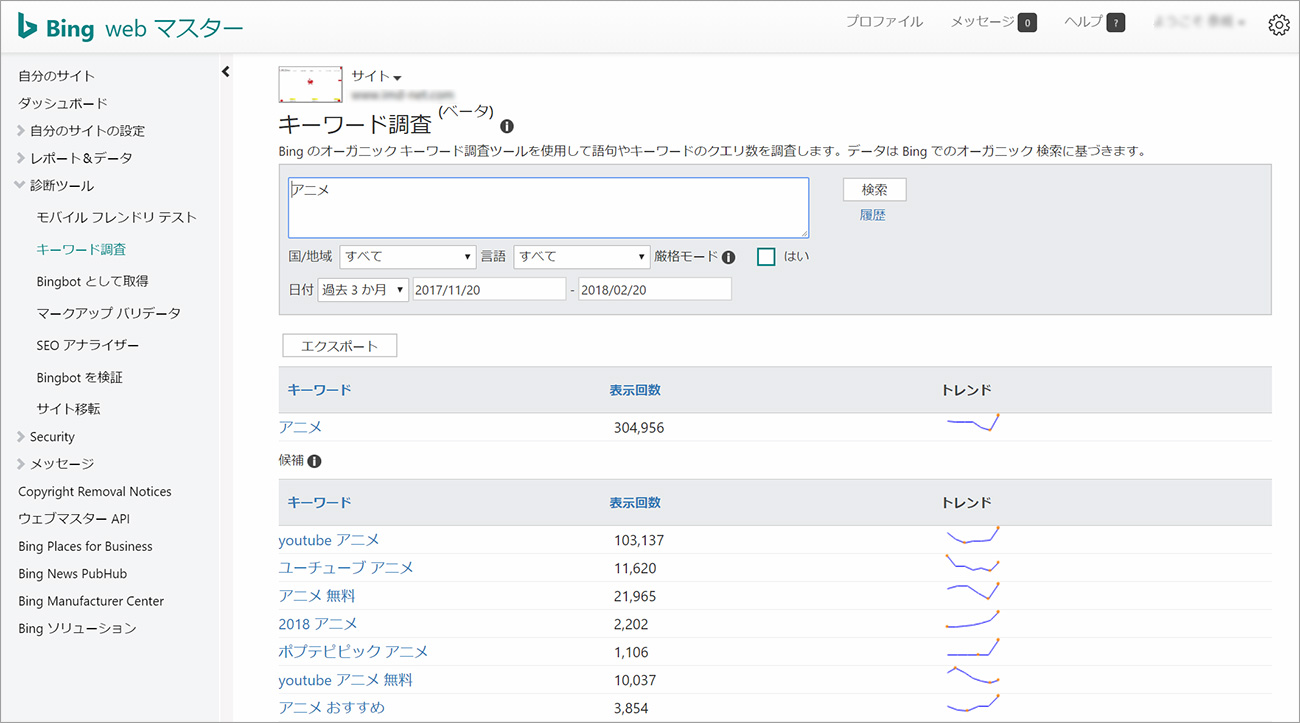The height and width of the screenshot is (723, 1300).
Task: Open the youtube アニメ keyword link
Action: pyautogui.click(x=329, y=540)
